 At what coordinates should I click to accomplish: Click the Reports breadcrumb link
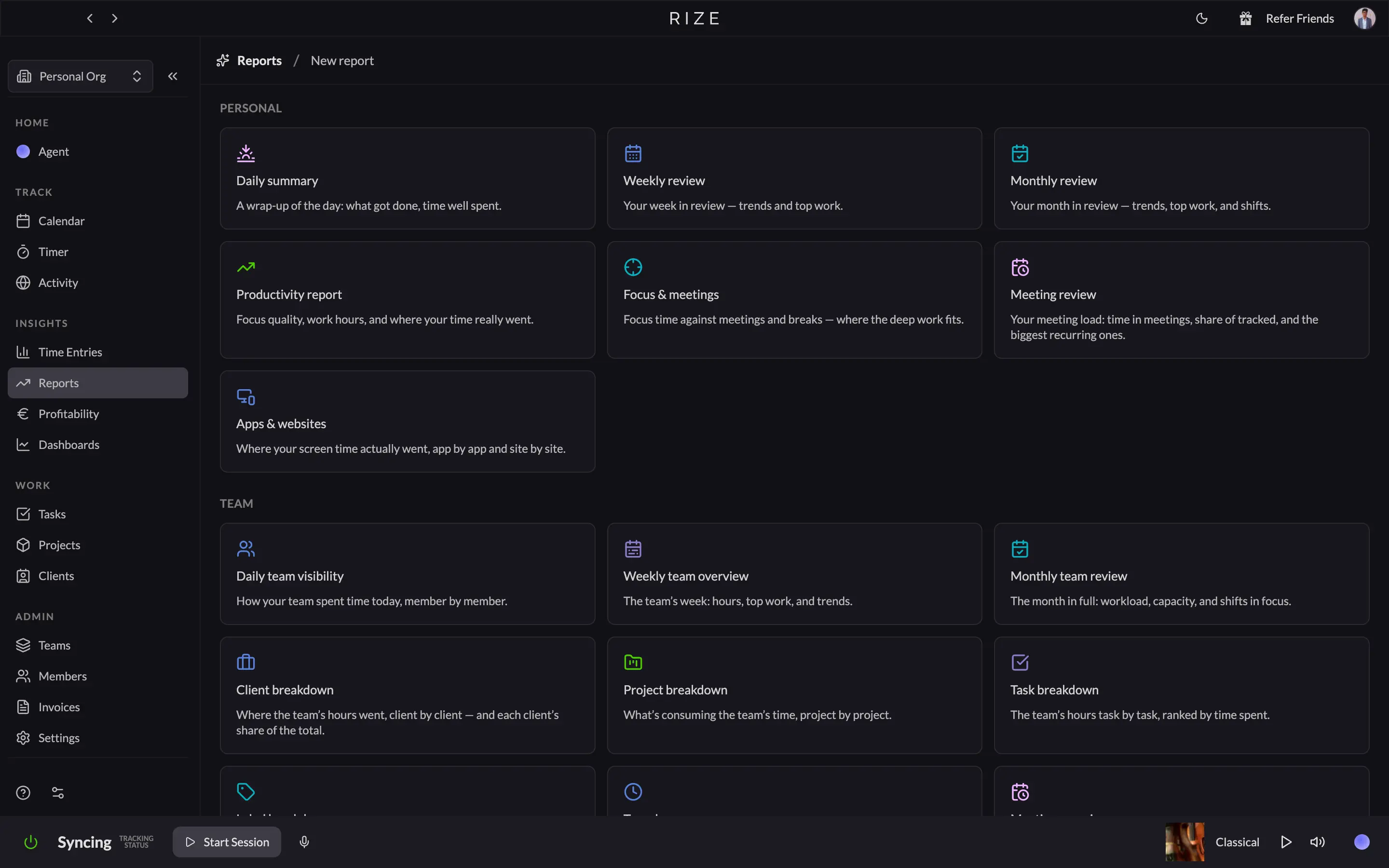click(259, 61)
